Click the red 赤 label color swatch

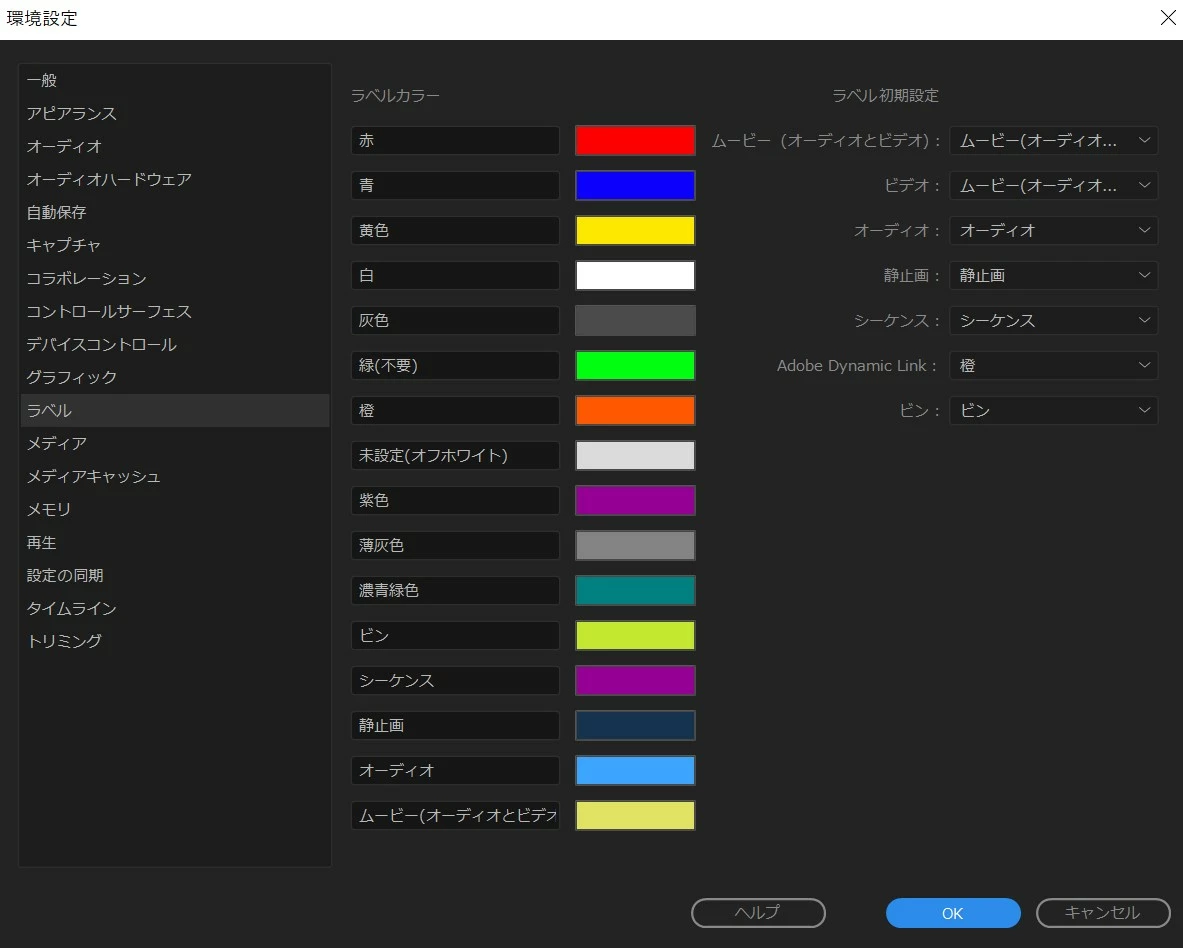(x=635, y=140)
